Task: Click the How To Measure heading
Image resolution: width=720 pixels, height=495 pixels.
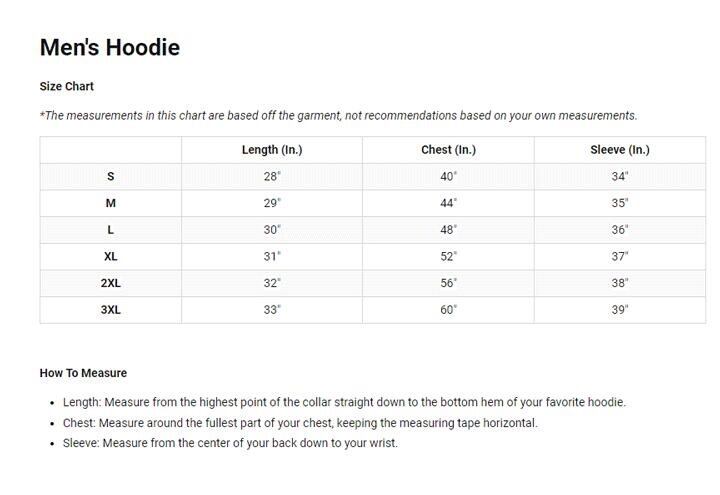Action: point(83,373)
